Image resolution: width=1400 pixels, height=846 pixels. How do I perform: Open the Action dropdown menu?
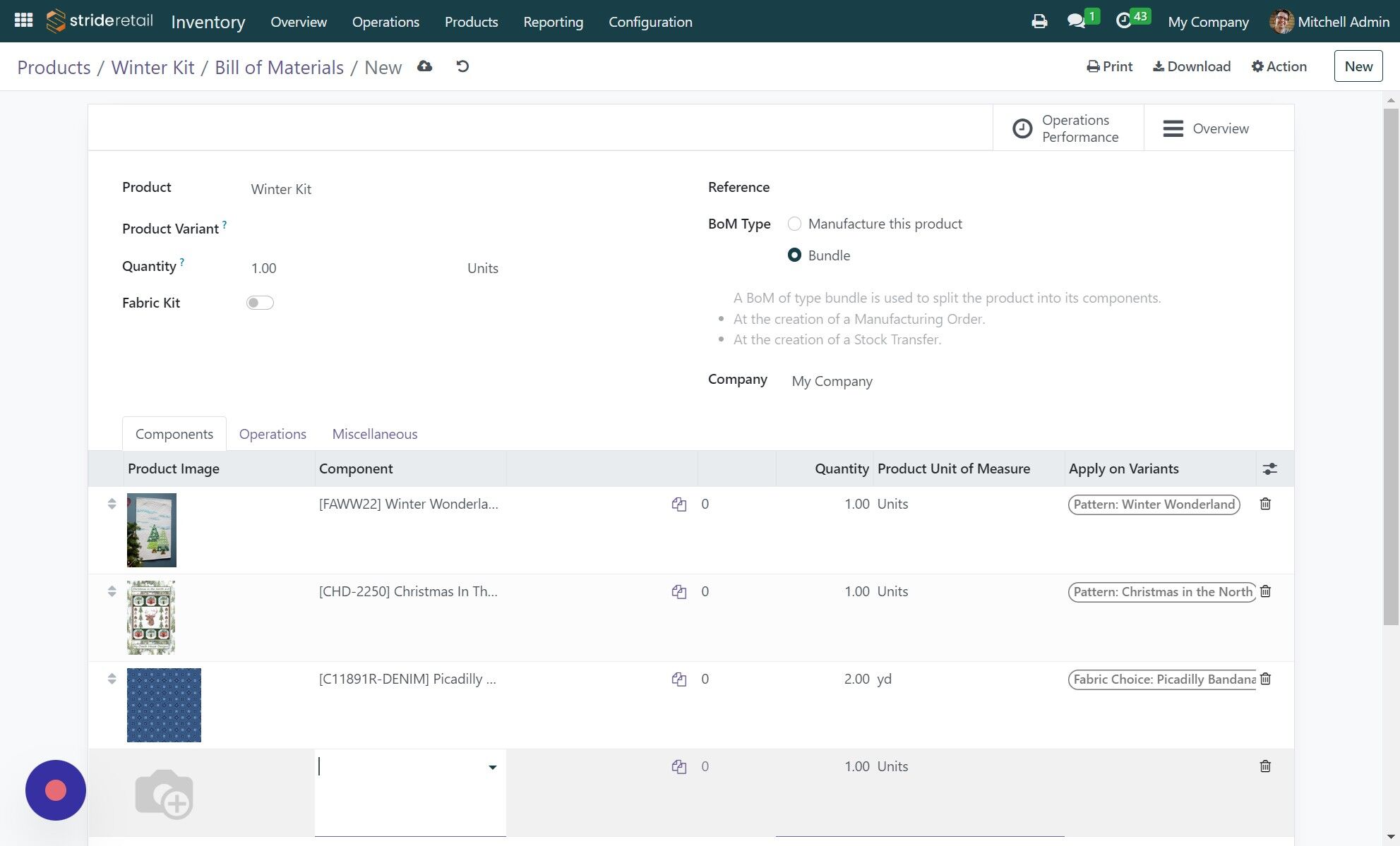coord(1279,66)
